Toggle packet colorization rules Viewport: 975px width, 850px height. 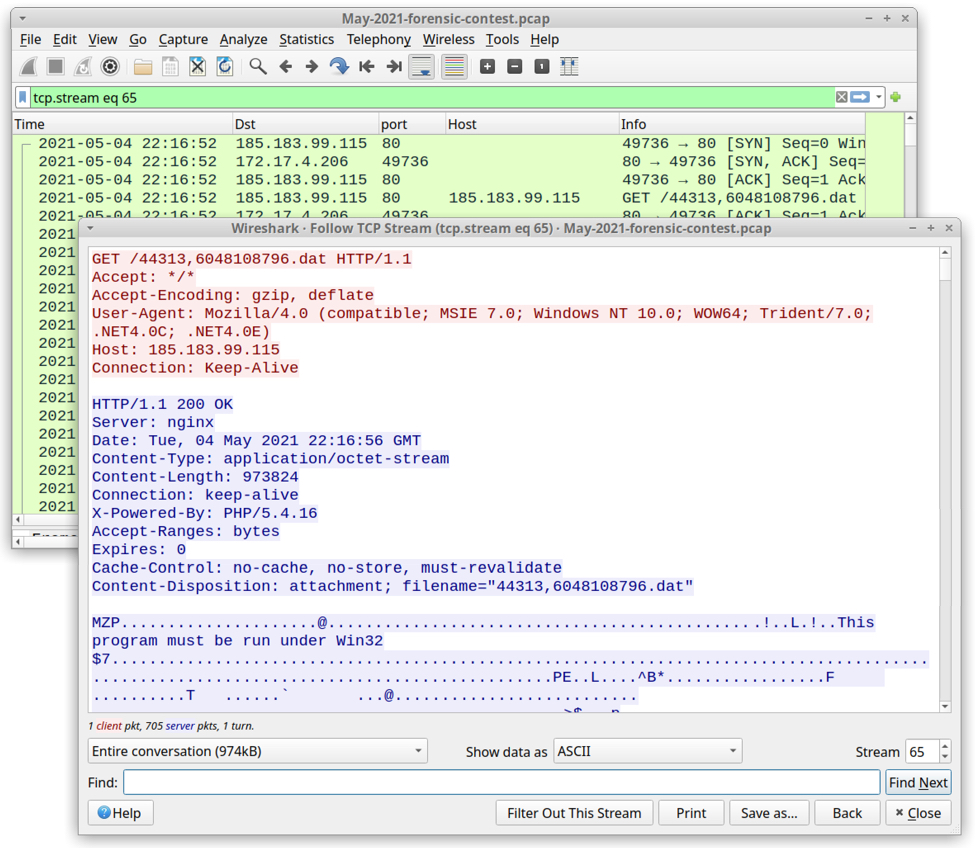(x=454, y=67)
